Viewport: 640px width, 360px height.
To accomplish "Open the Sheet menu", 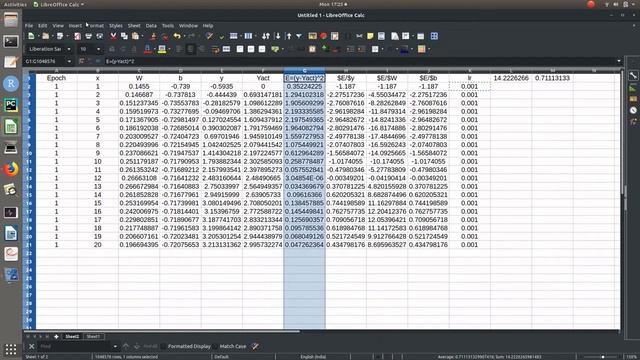I will (x=134, y=26).
